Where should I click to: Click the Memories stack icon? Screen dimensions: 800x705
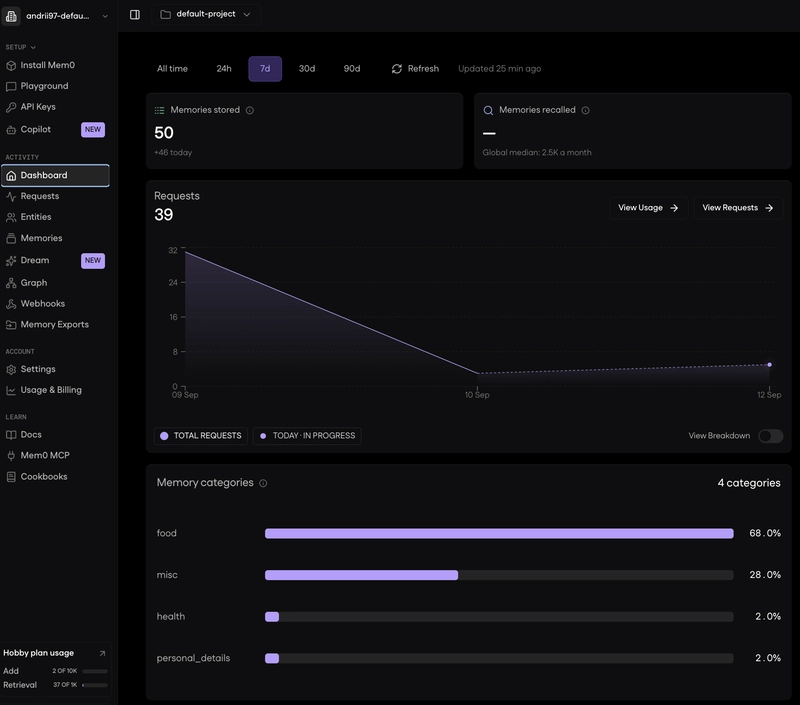click(11, 238)
